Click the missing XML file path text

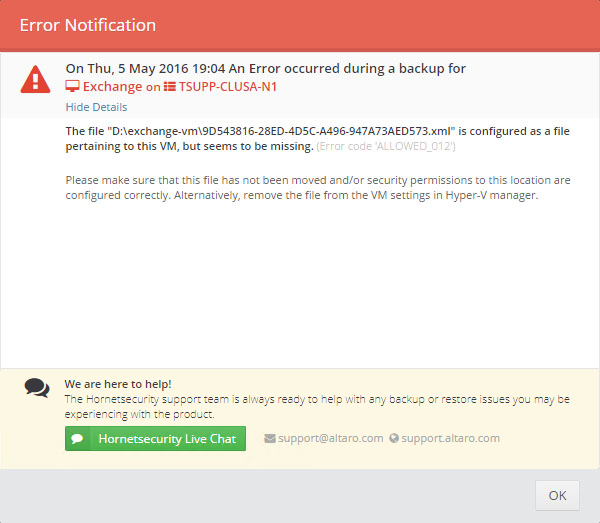point(281,131)
